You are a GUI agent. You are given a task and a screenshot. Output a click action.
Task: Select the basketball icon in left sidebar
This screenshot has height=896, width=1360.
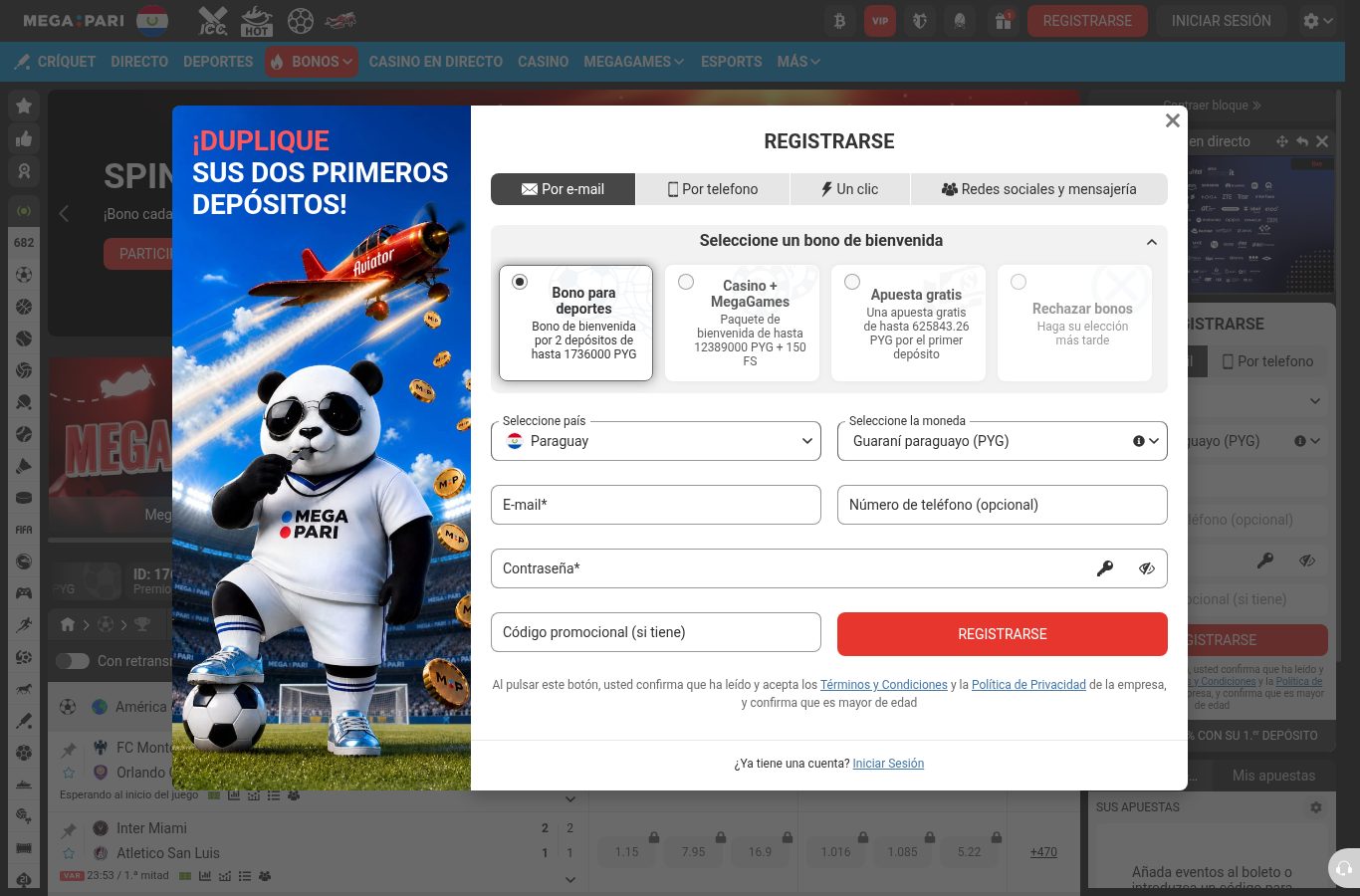click(x=24, y=307)
